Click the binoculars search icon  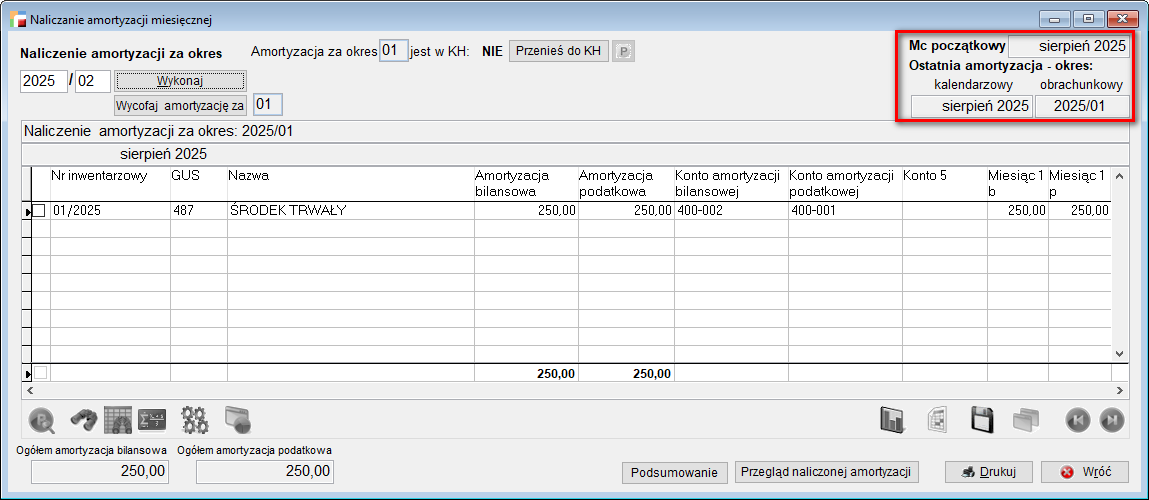[x=82, y=420]
